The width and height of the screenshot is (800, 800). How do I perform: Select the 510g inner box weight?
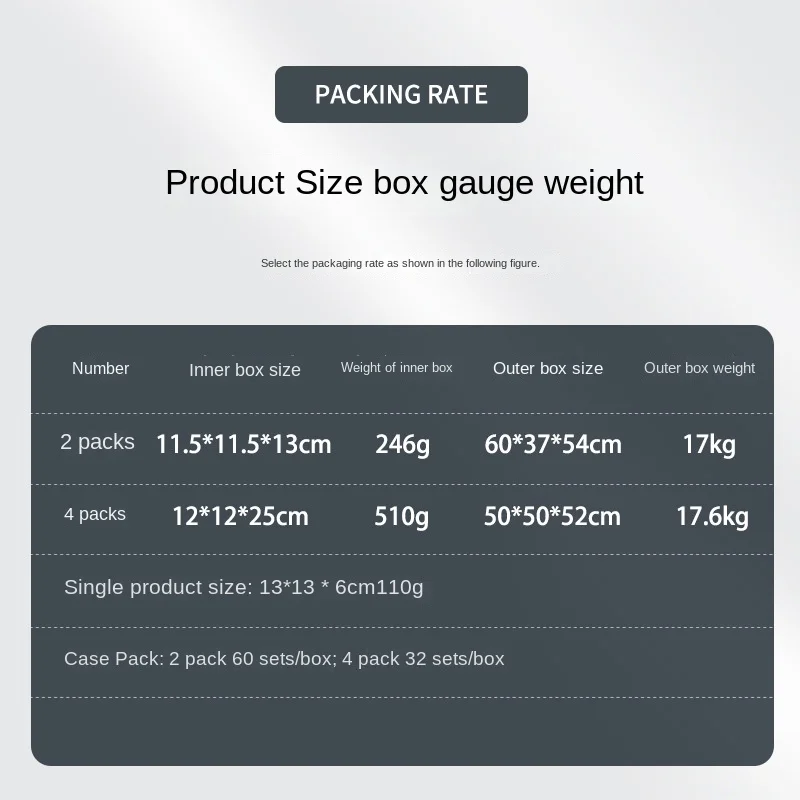point(402,516)
